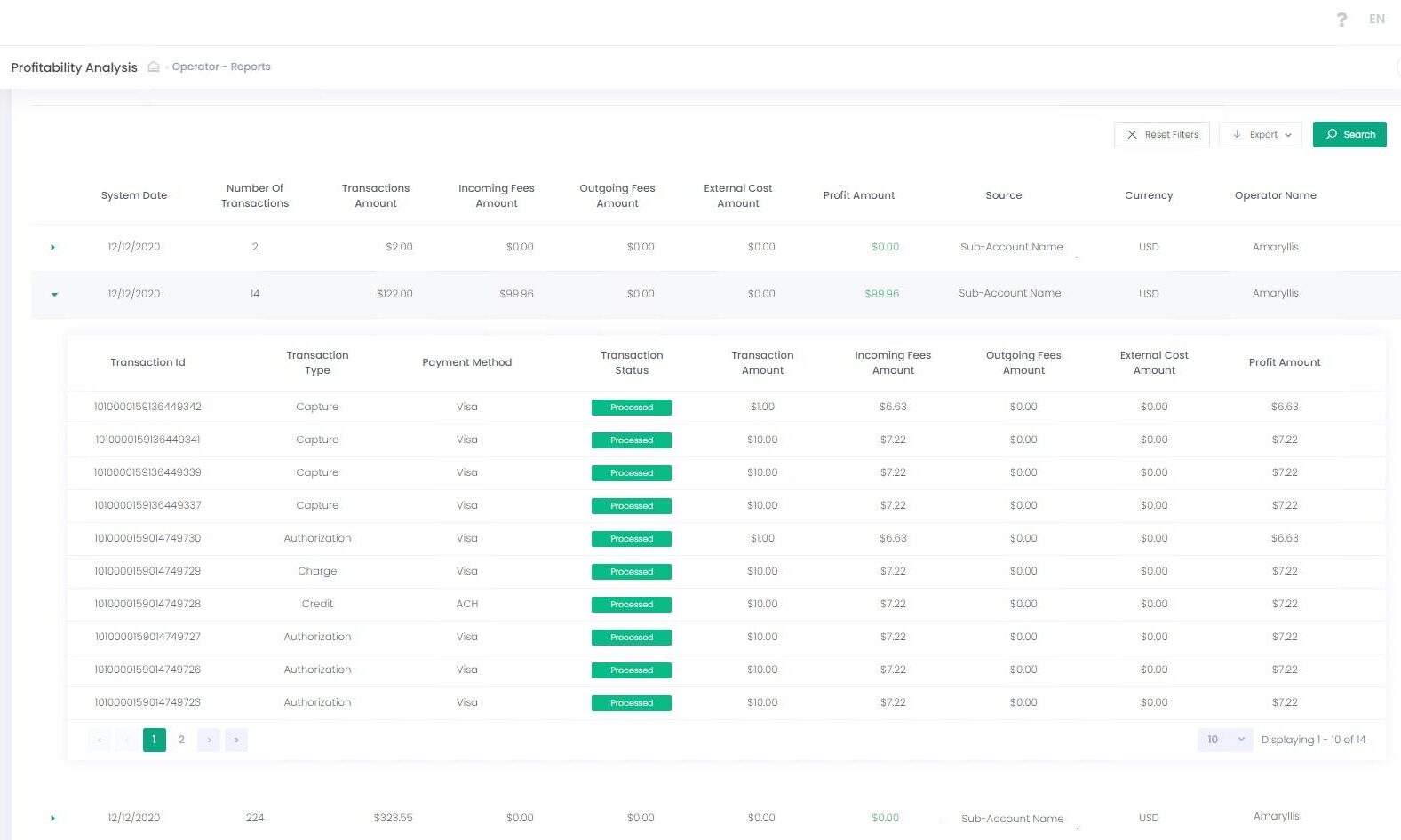This screenshot has height=840, width=1401.
Task: Go to the next page arrow
Action: (x=209, y=740)
